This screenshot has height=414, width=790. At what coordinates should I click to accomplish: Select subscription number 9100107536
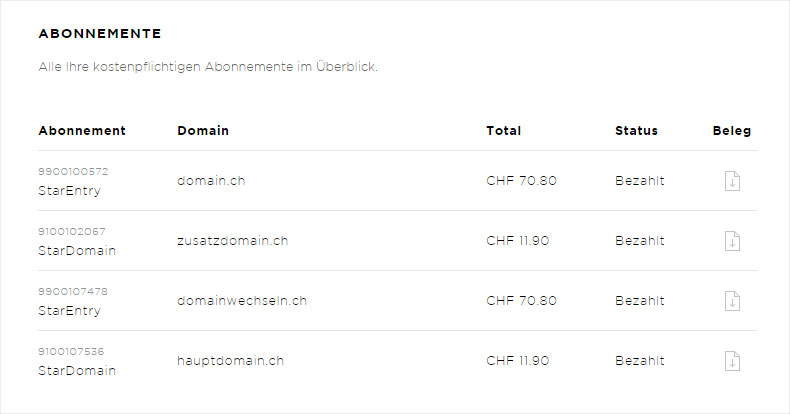(71, 351)
